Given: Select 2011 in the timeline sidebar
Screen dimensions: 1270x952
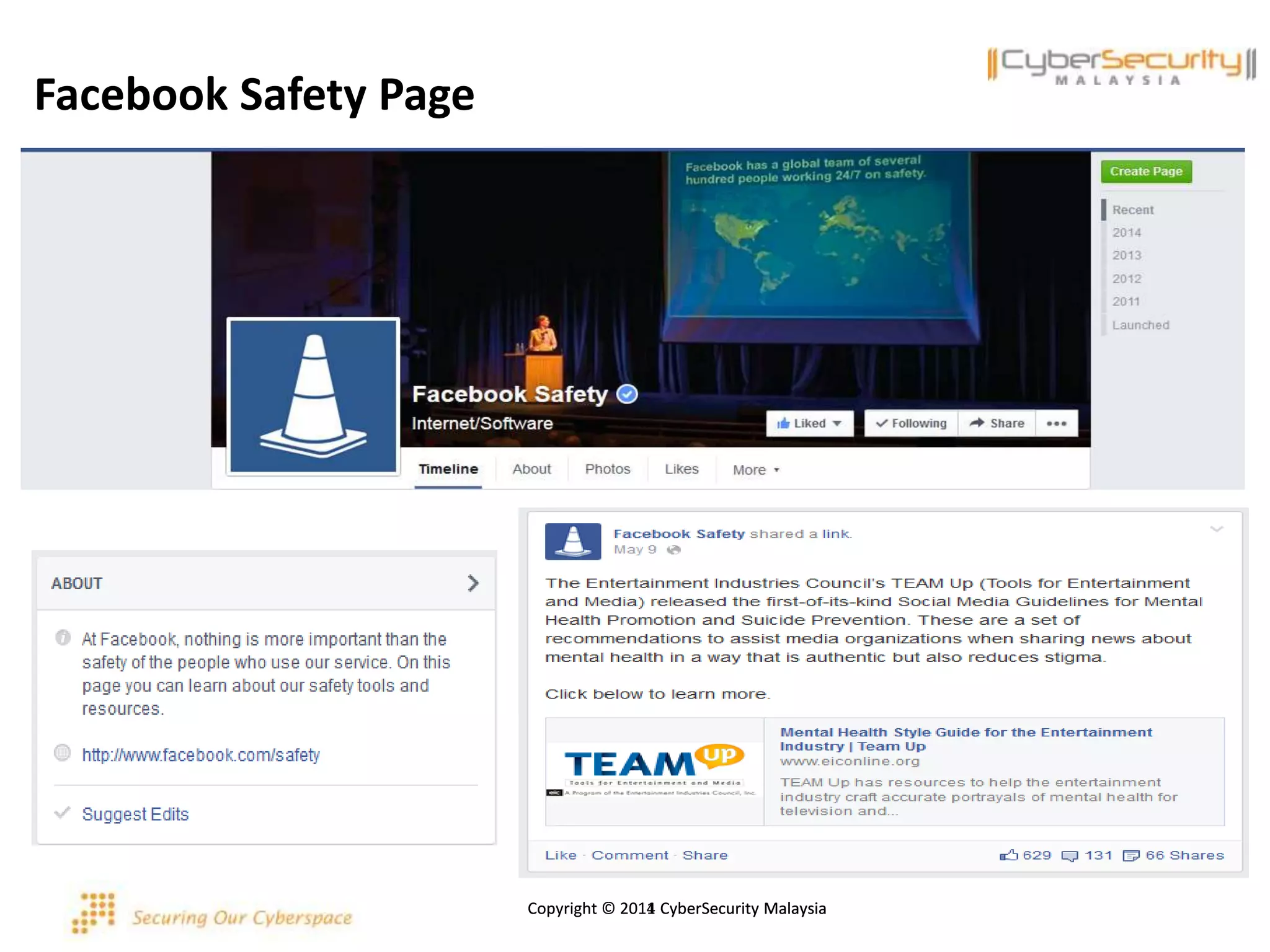Looking at the screenshot, I should [x=1126, y=302].
